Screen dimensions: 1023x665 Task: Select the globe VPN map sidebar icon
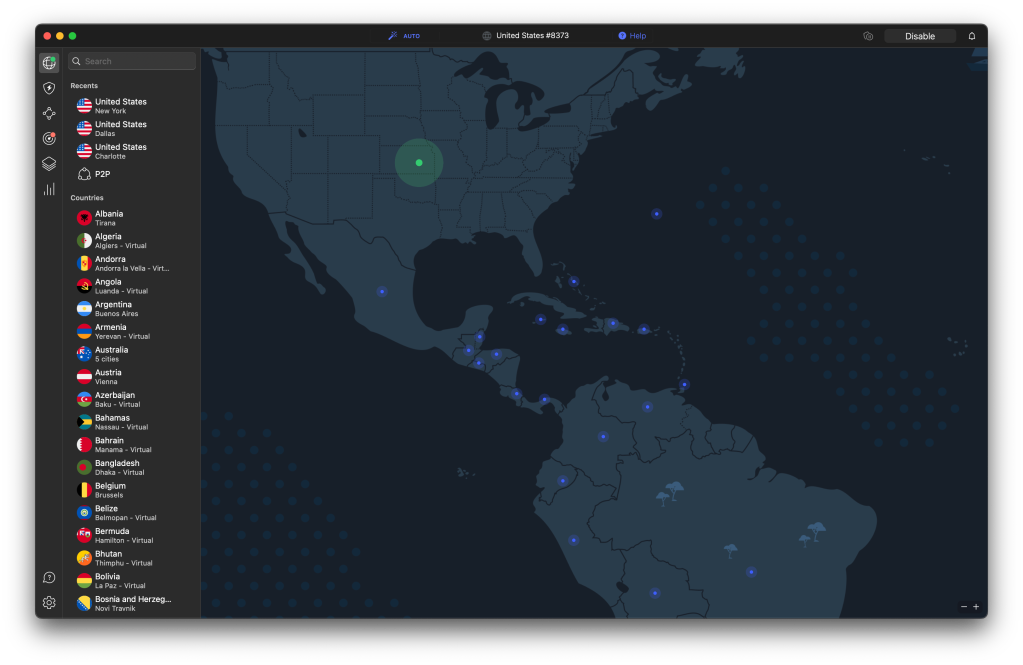pyautogui.click(x=49, y=63)
